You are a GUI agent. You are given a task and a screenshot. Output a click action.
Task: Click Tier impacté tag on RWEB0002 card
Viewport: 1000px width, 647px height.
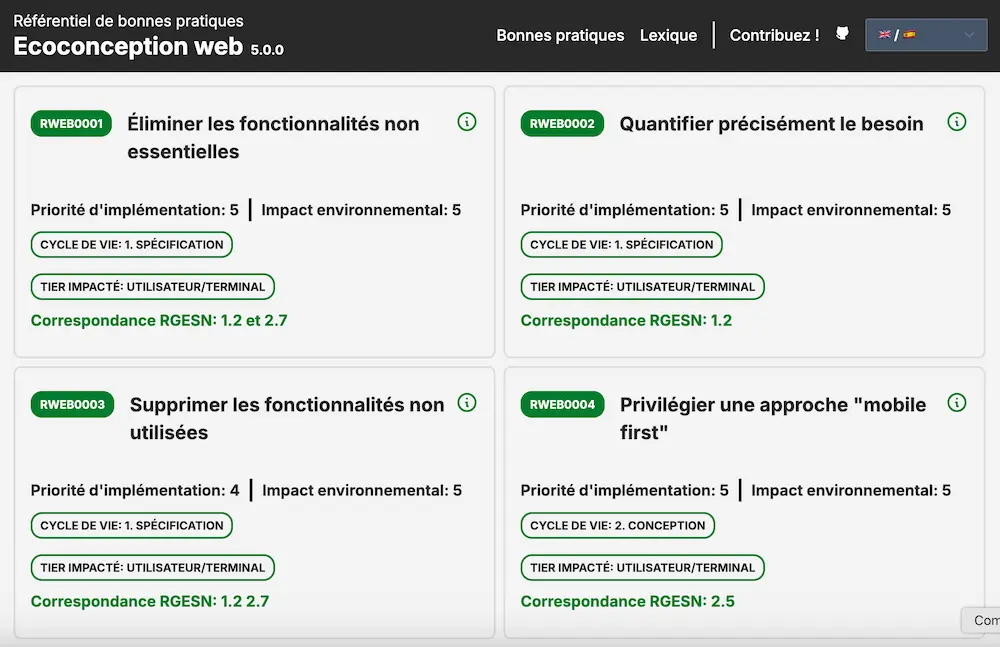pyautogui.click(x=642, y=286)
